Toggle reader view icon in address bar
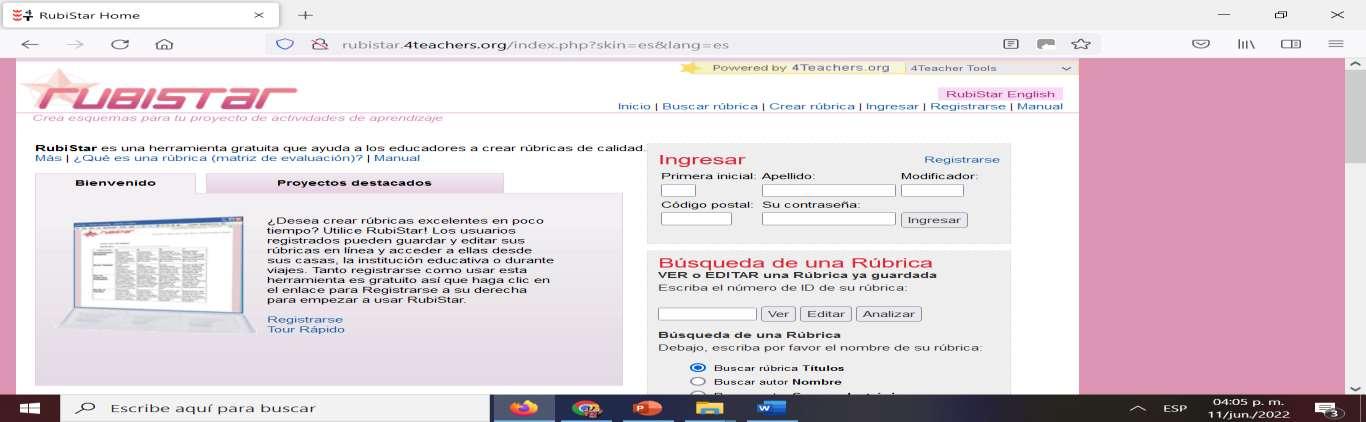 (x=1011, y=44)
